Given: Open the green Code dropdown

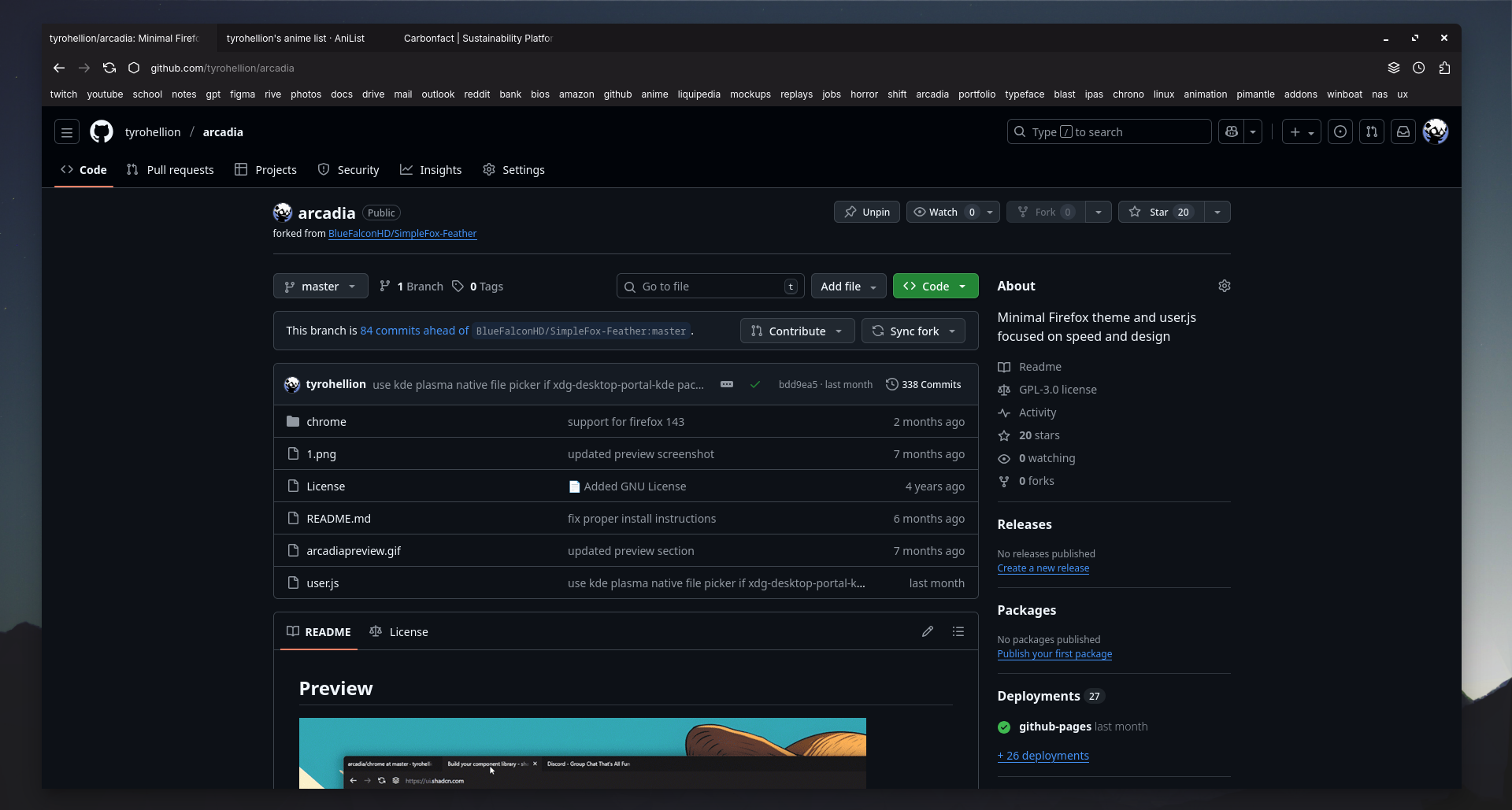Looking at the screenshot, I should click(935, 287).
